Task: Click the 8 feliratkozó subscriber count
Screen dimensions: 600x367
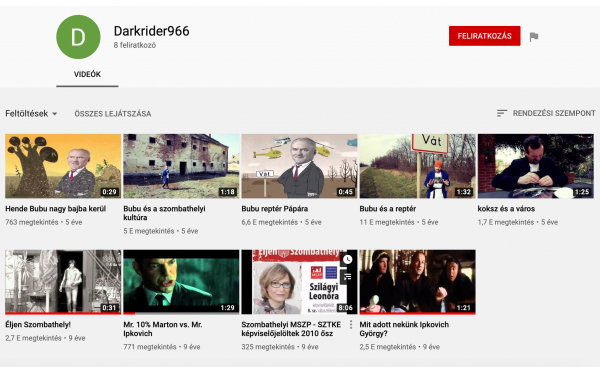Action: pyautogui.click(x=135, y=45)
